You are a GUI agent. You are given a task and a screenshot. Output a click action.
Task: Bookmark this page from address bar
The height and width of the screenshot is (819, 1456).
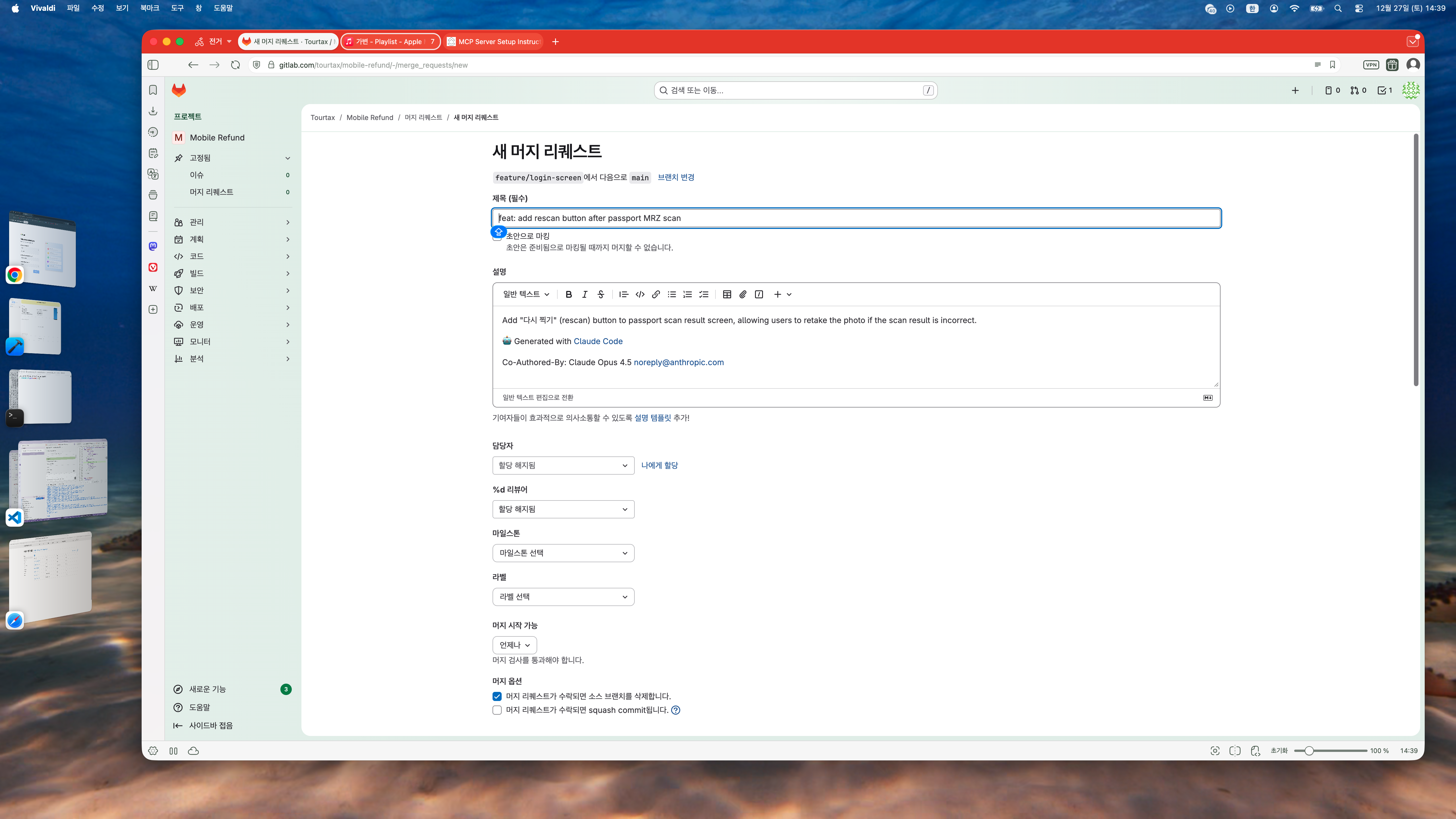(1332, 65)
